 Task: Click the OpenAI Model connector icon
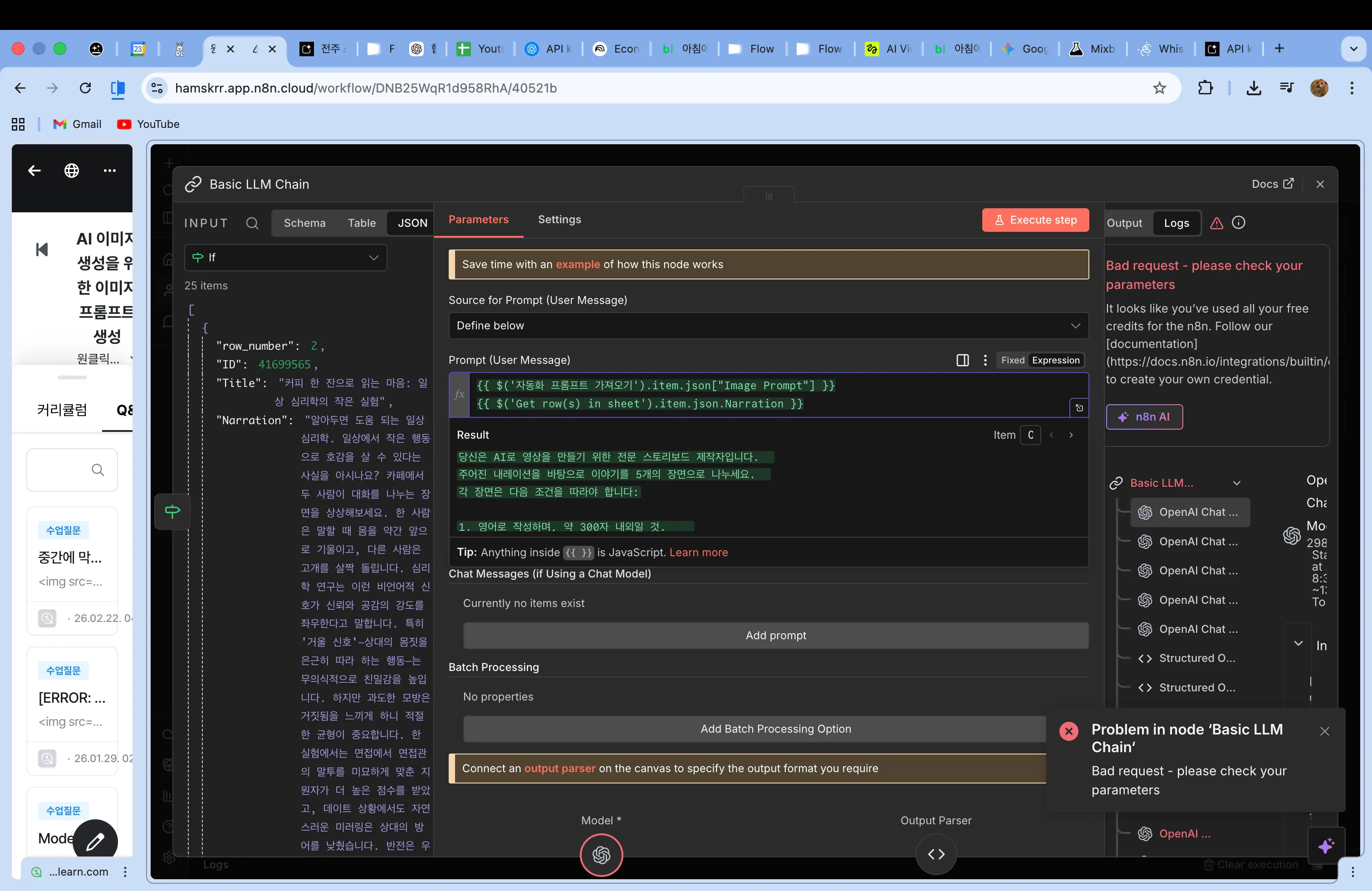(601, 854)
